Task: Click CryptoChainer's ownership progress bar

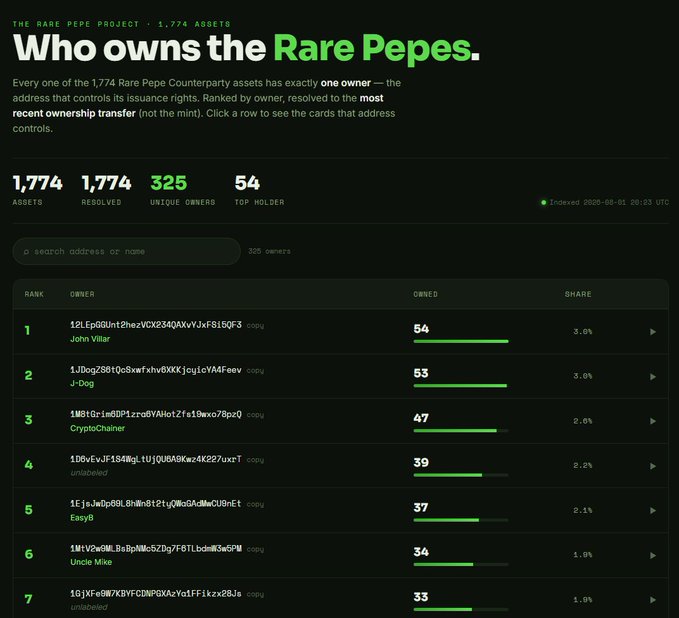Action: (461, 430)
